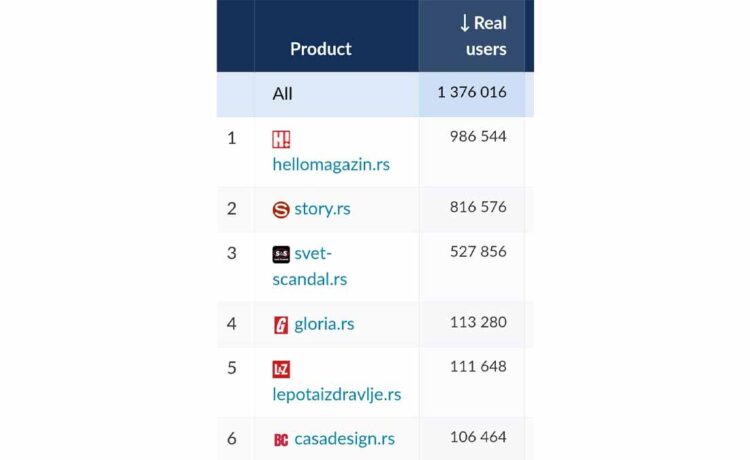Click the Gloria red G logo icon
The width and height of the screenshot is (750, 460).
click(281, 325)
